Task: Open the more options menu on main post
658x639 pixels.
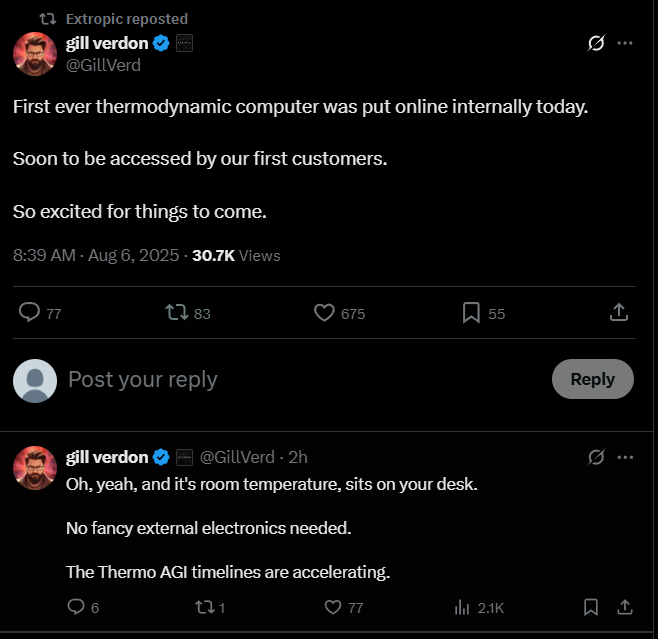Action: tap(625, 43)
